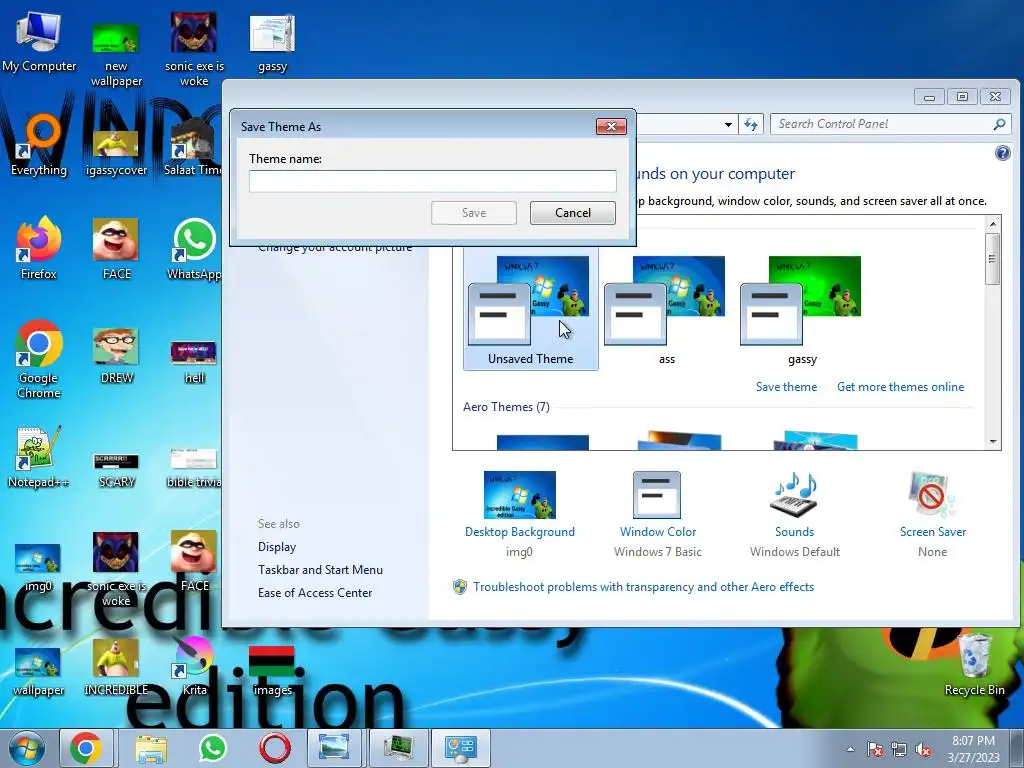Viewport: 1024px width, 768px height.
Task: Open the Start menu orb
Action: (x=27, y=748)
